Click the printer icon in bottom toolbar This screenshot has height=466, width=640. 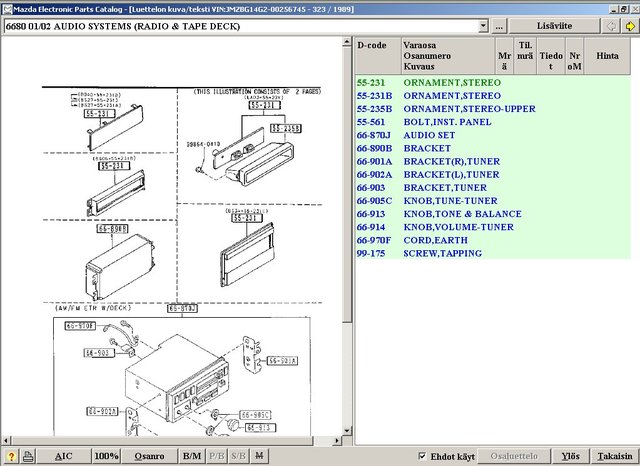pos(28,456)
